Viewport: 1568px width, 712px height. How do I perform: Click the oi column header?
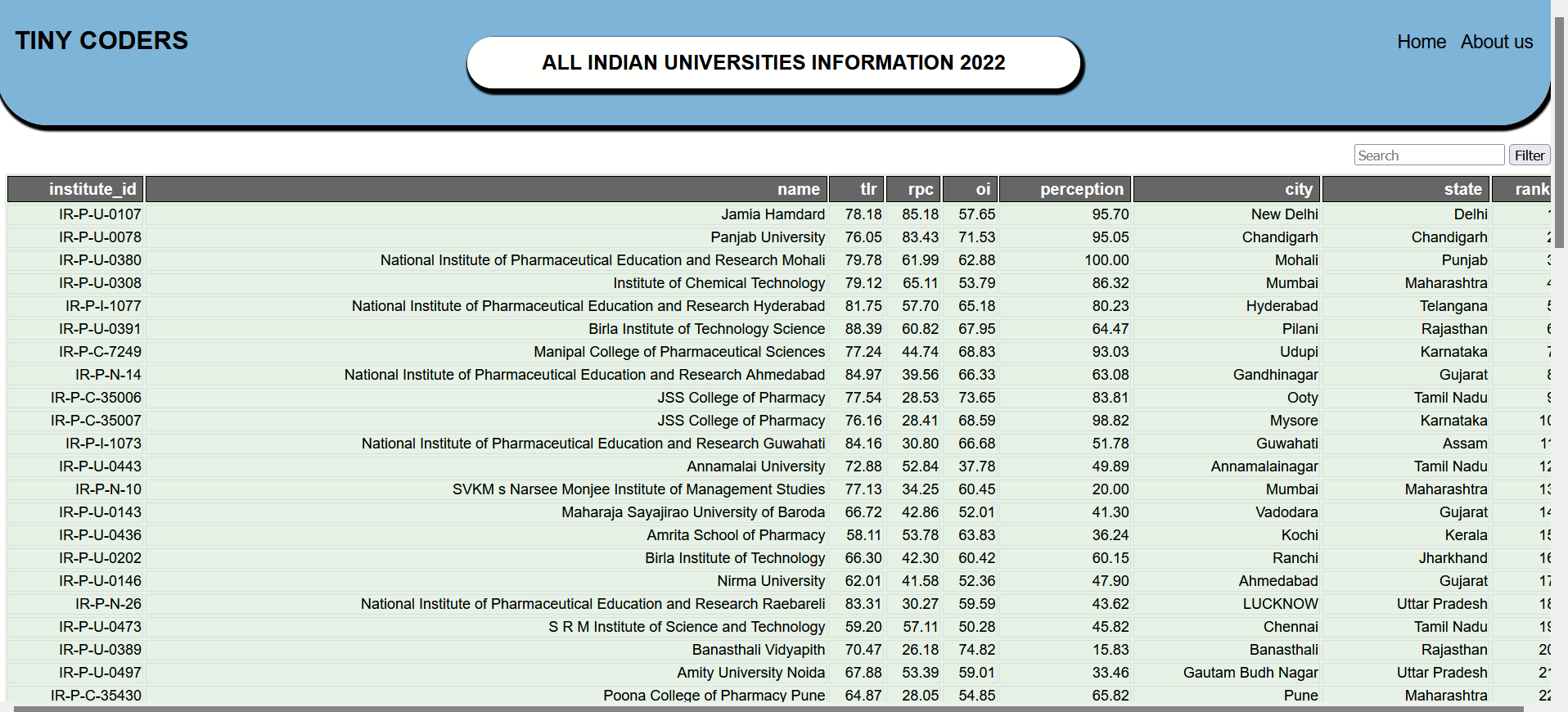(970, 189)
